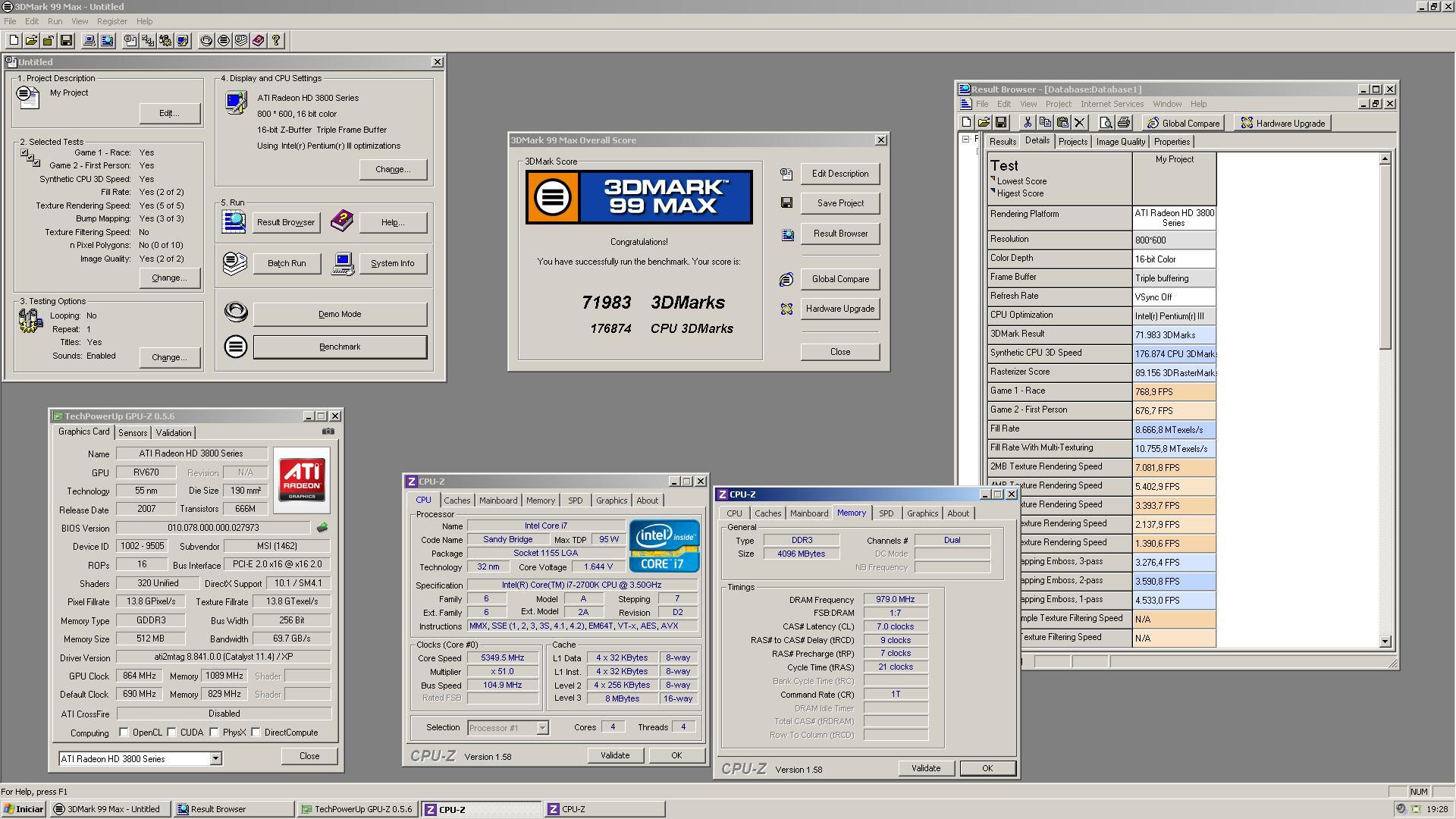
Task: Click the Iniciar start button on taskbar
Action: tap(24, 809)
